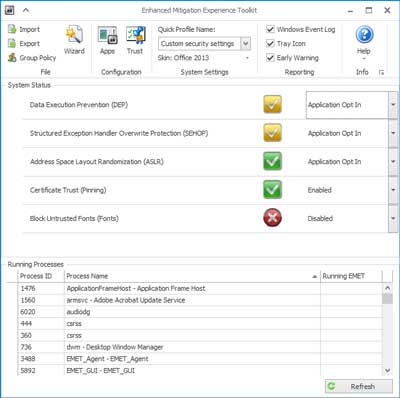Click the Disabled value for Fonts
Image resolution: width=400 pixels, height=398 pixels.
point(320,219)
